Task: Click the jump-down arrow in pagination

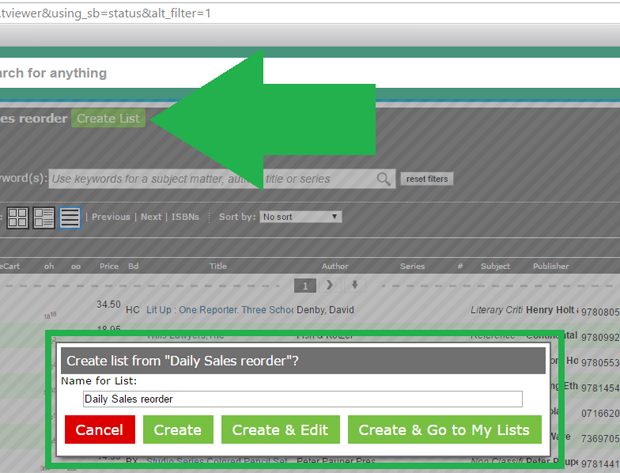Action: click(x=353, y=285)
